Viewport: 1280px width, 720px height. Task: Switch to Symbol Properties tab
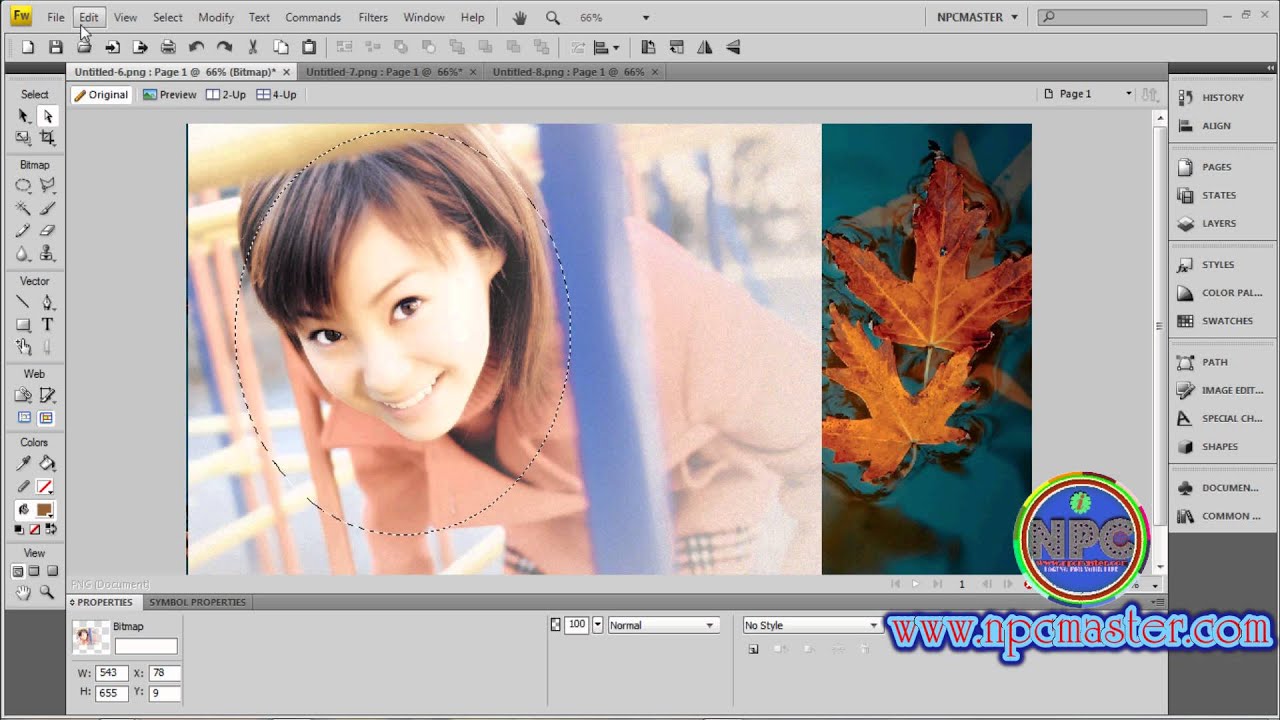click(197, 602)
